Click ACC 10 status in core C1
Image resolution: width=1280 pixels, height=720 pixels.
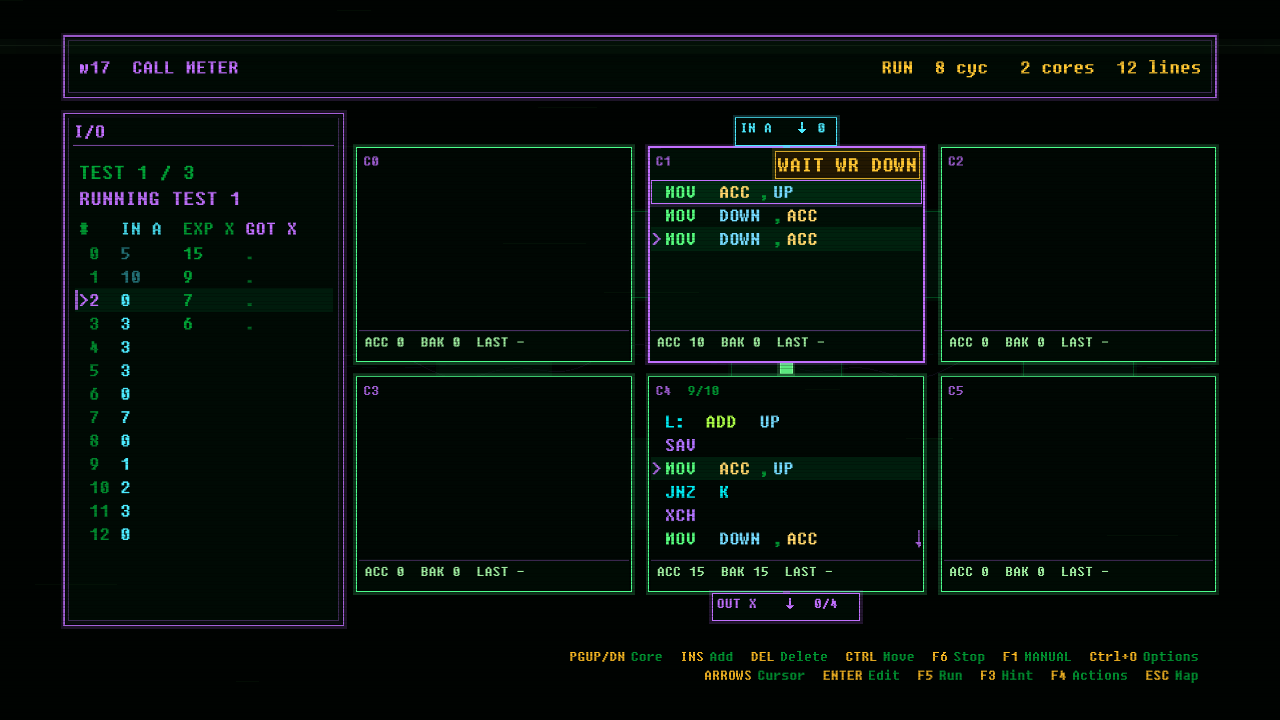[681, 342]
